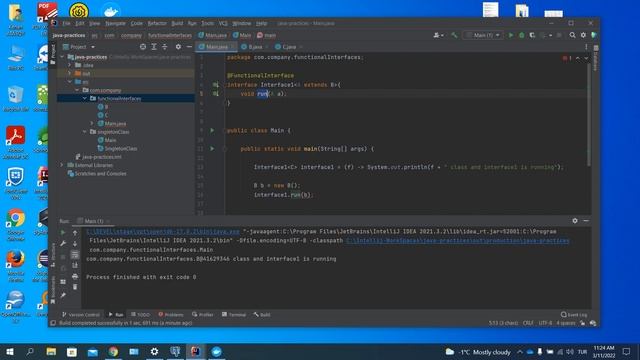The height and width of the screenshot is (360, 640).
Task: Expand the out folder
Action: [69, 73]
